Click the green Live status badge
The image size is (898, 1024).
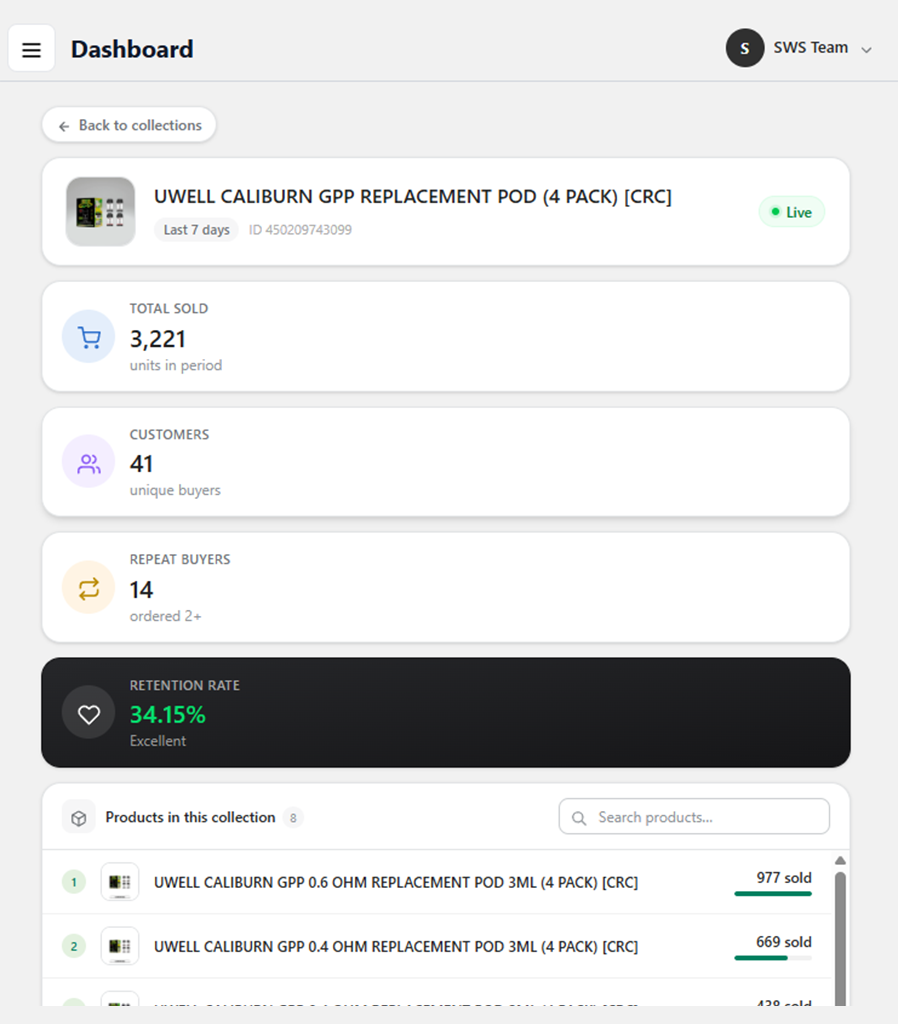(x=791, y=212)
